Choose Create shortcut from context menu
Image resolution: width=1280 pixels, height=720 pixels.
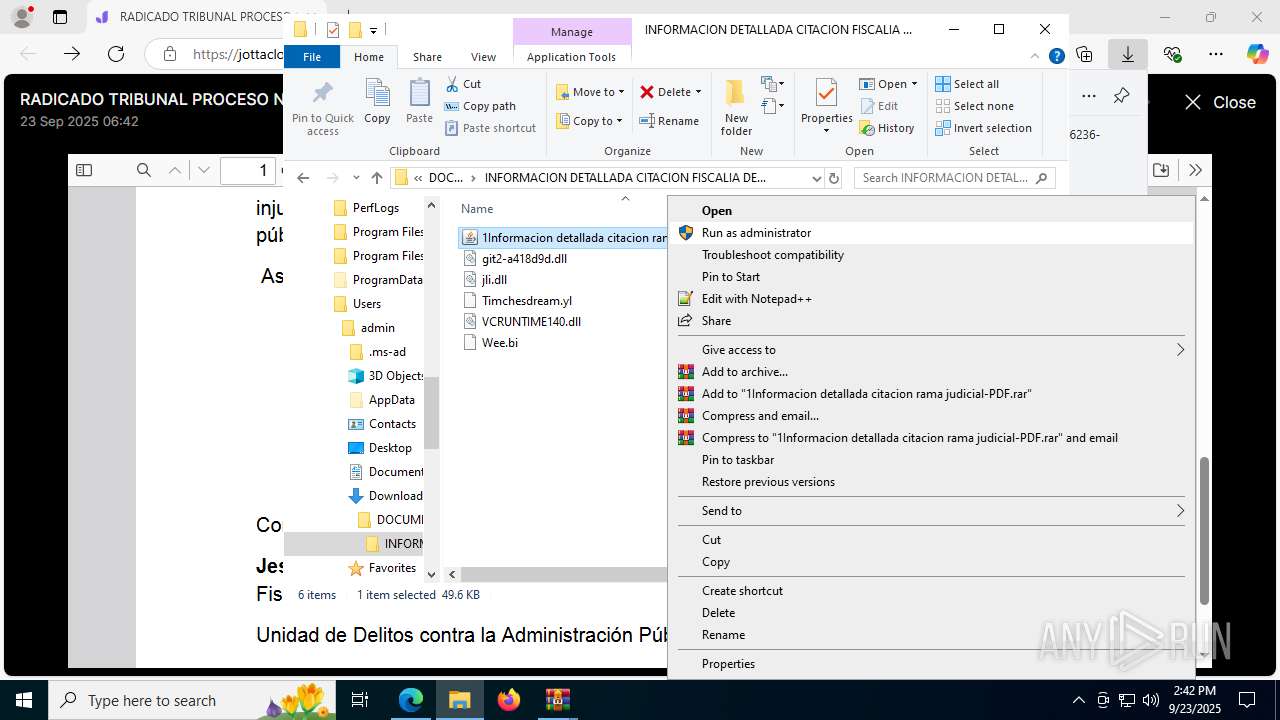click(x=931, y=591)
